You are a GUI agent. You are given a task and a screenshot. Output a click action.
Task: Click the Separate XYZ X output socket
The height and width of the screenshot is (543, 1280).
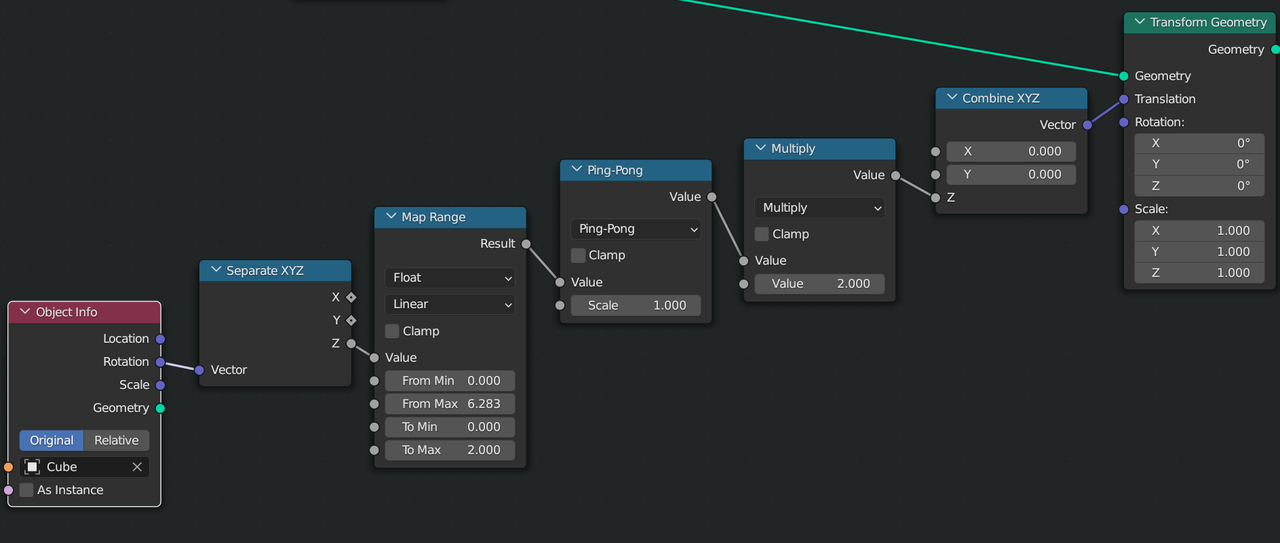(351, 297)
